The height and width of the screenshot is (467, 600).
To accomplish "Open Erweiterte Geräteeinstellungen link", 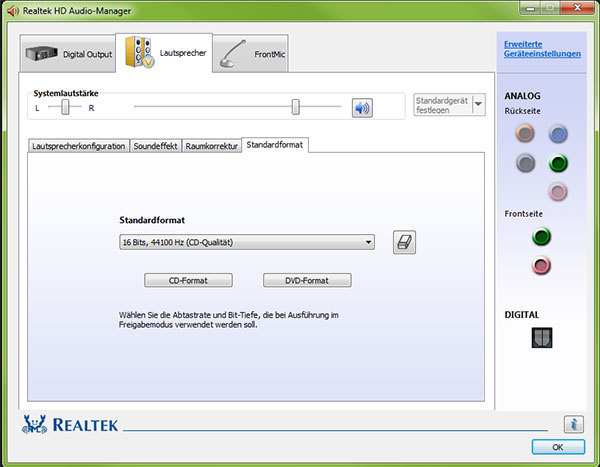I will tap(542, 49).
